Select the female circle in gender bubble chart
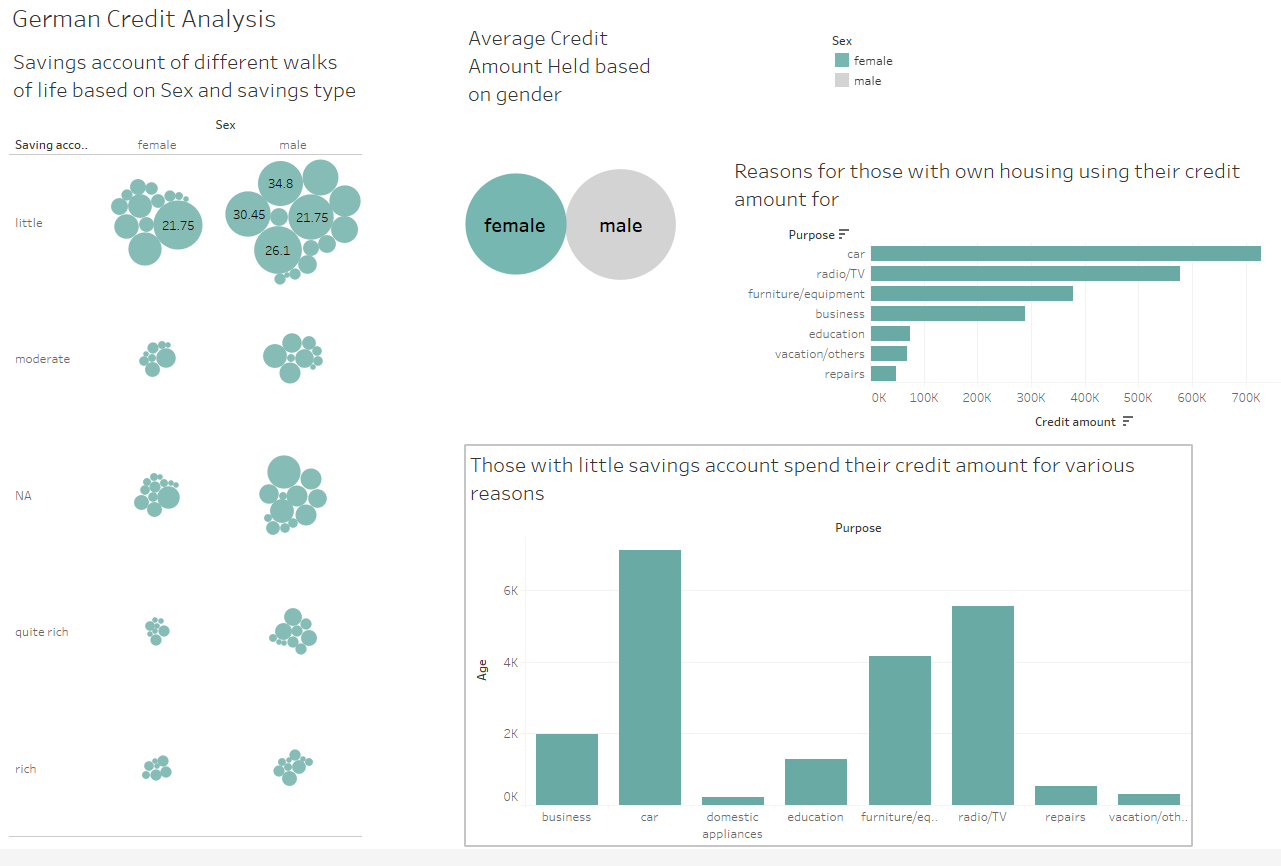 (x=516, y=224)
